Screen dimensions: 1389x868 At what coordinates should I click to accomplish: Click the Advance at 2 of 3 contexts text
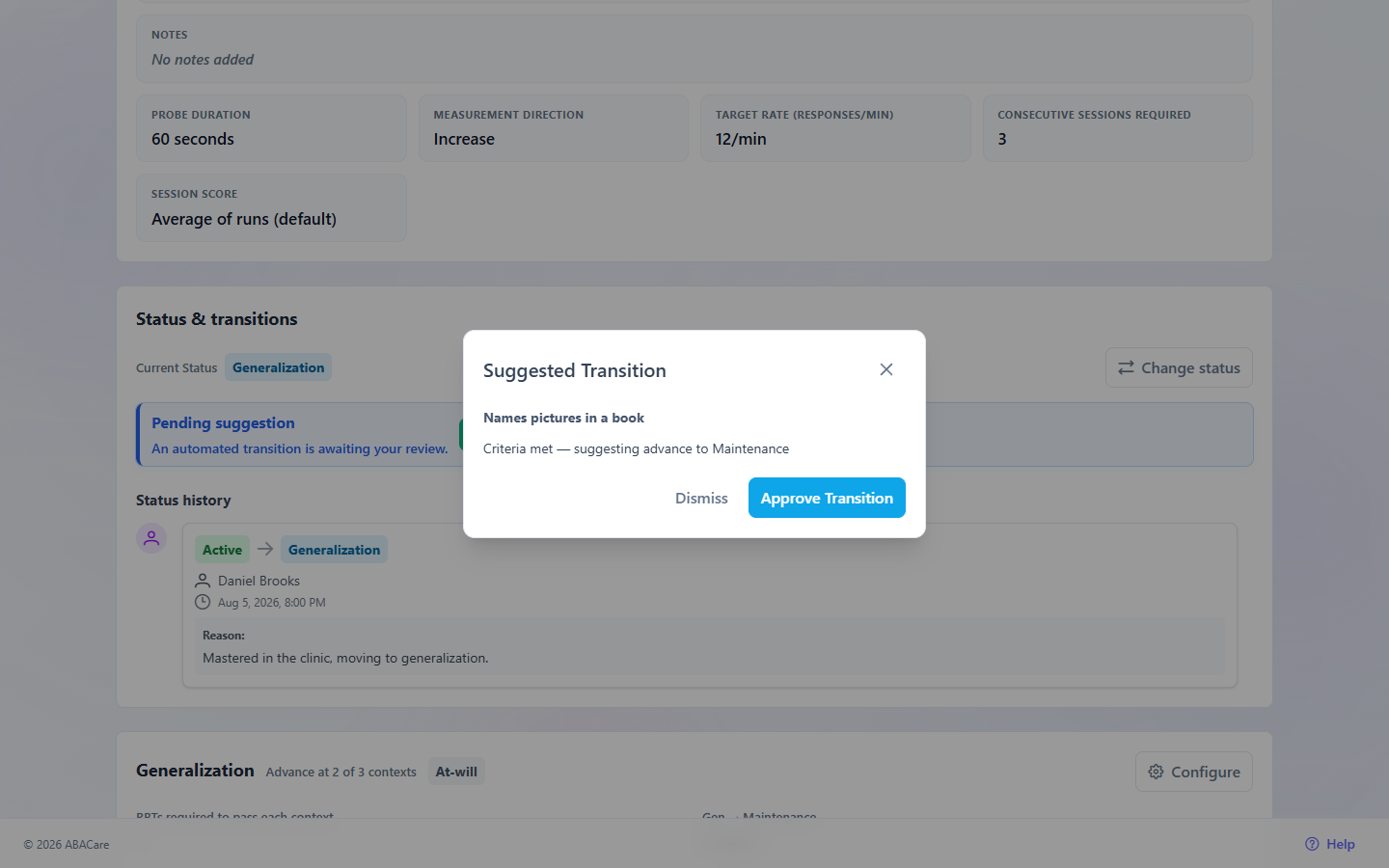click(x=341, y=772)
